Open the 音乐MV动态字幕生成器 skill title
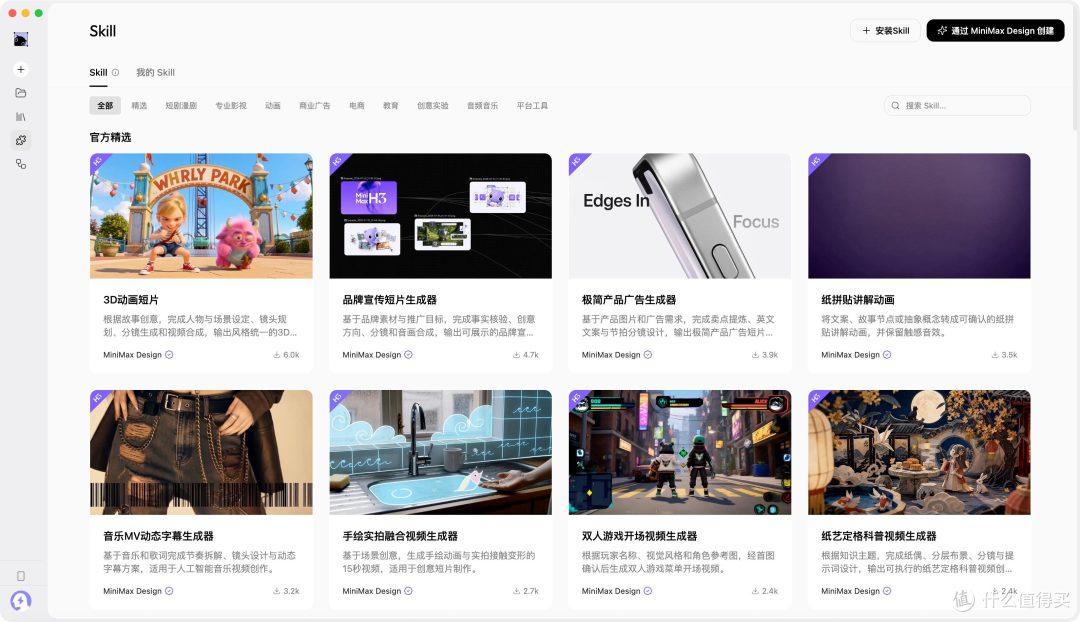 pos(158,536)
